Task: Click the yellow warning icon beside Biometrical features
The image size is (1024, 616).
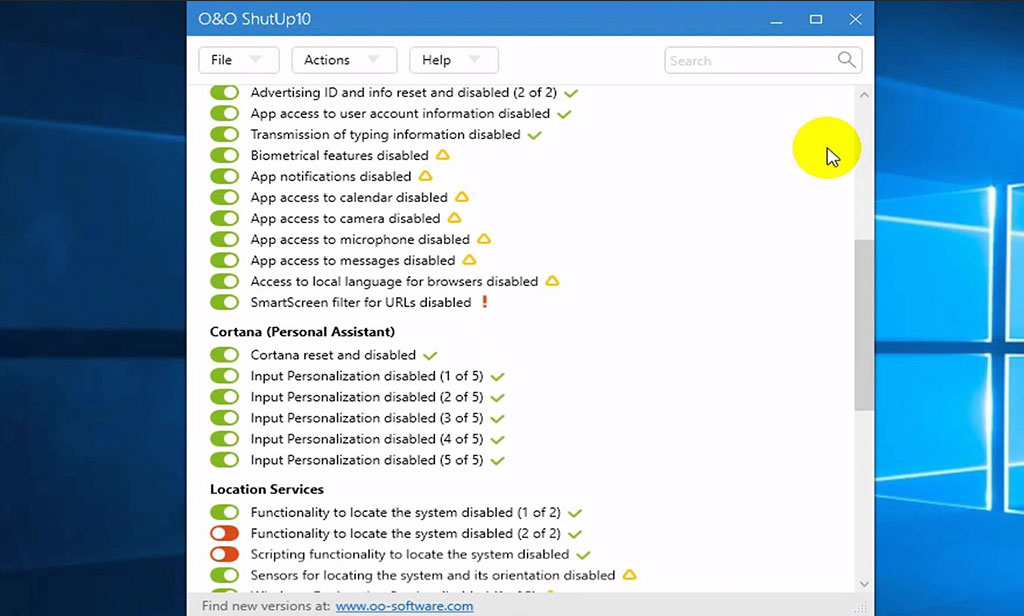Action: [x=443, y=155]
